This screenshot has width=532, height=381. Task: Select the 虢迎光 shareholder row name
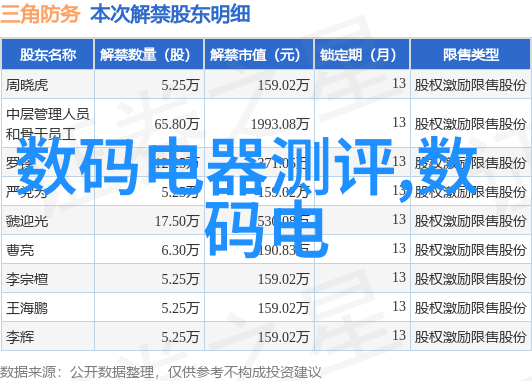(x=27, y=221)
